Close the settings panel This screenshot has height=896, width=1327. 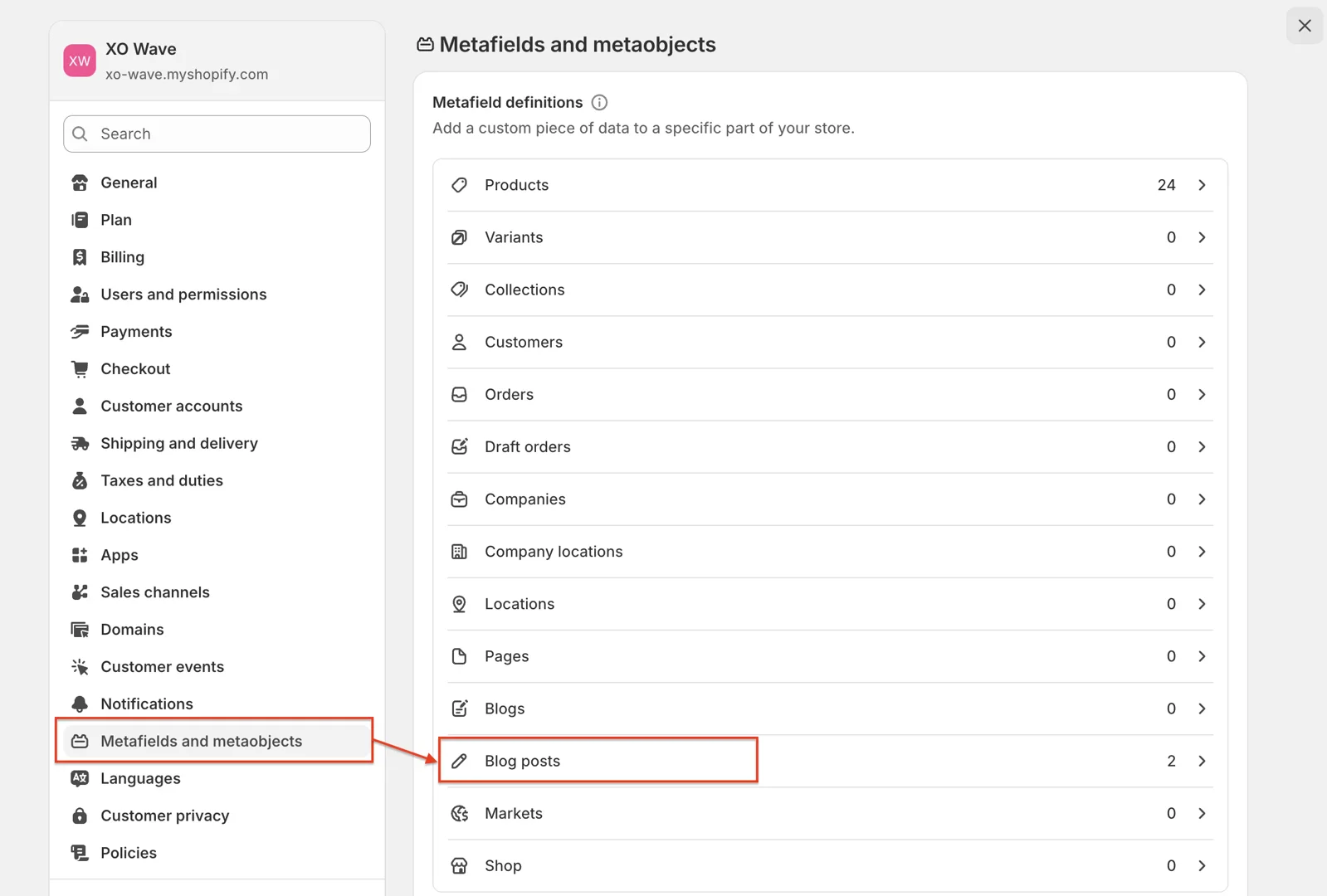[1304, 26]
